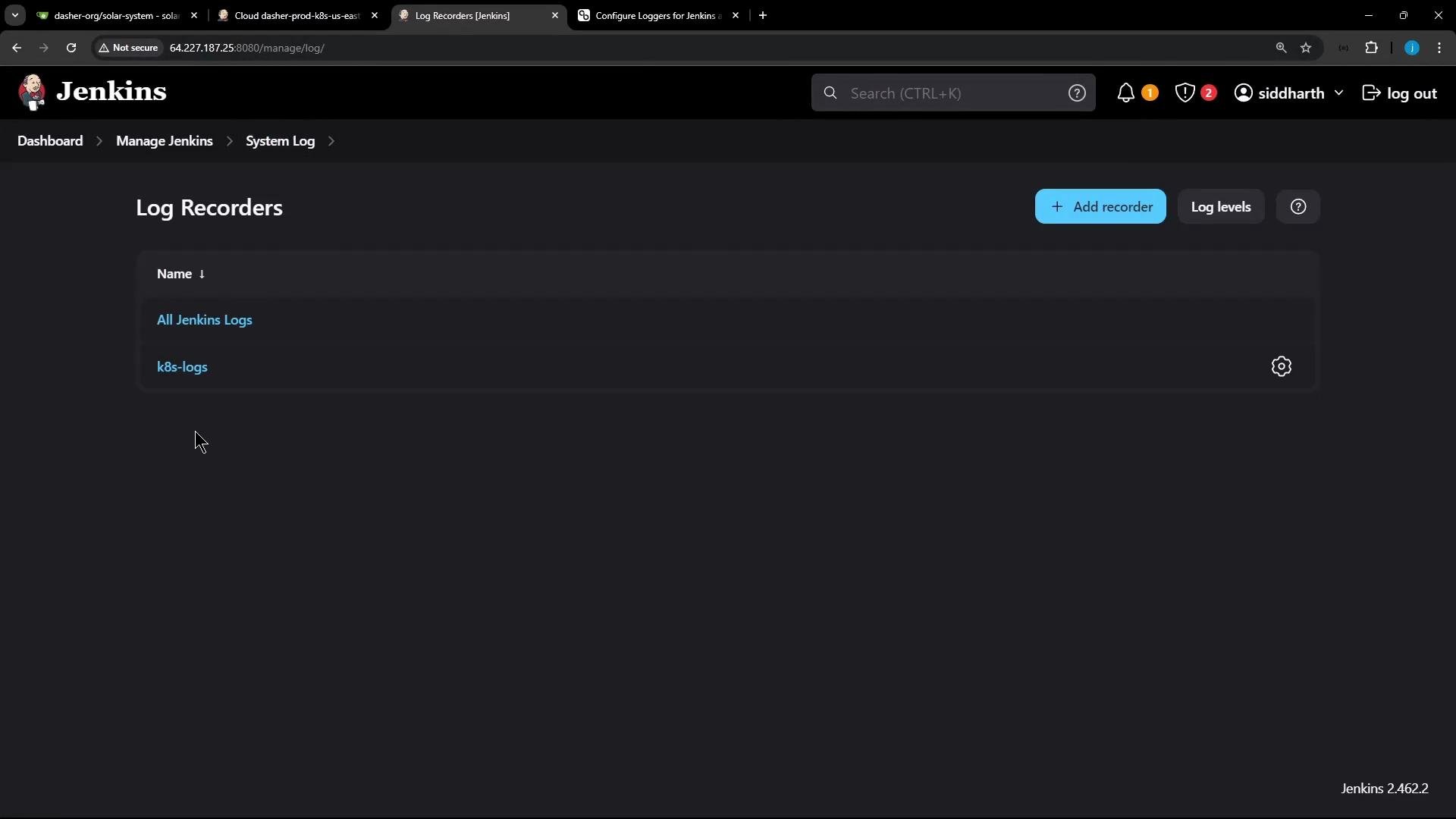Viewport: 1456px width, 819px height.
Task: Open the notifications bell icon
Action: click(x=1126, y=93)
